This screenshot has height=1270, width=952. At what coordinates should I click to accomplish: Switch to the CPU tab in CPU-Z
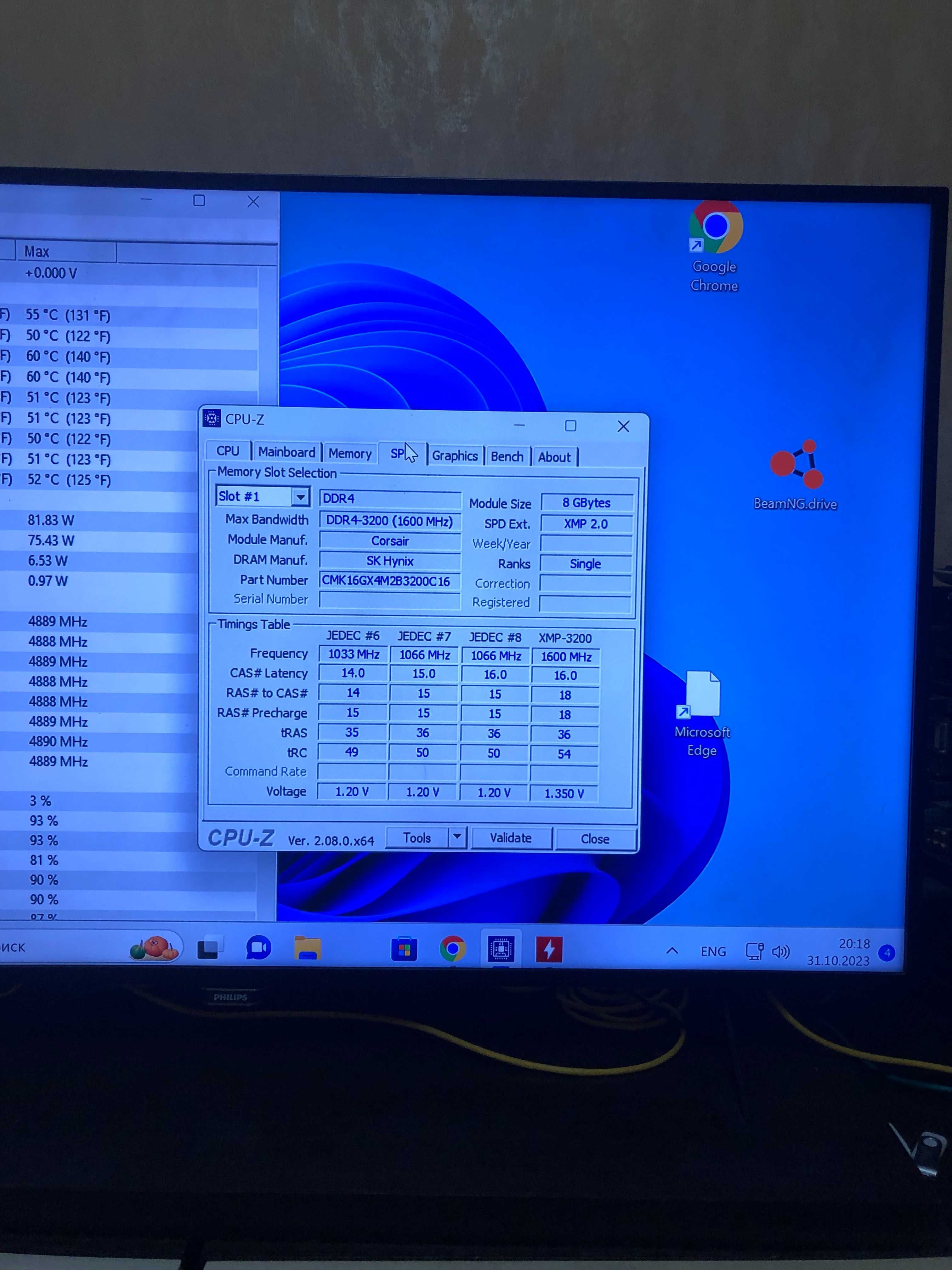(x=228, y=451)
